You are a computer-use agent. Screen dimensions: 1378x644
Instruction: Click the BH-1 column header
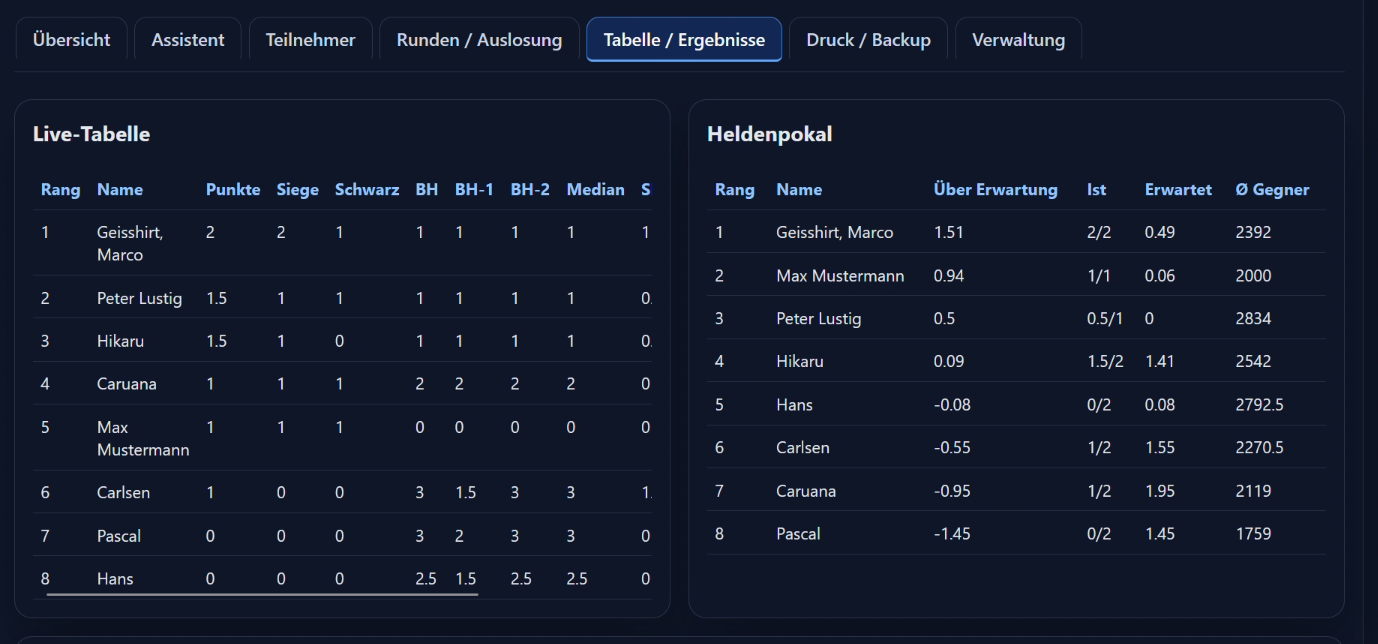tap(474, 189)
